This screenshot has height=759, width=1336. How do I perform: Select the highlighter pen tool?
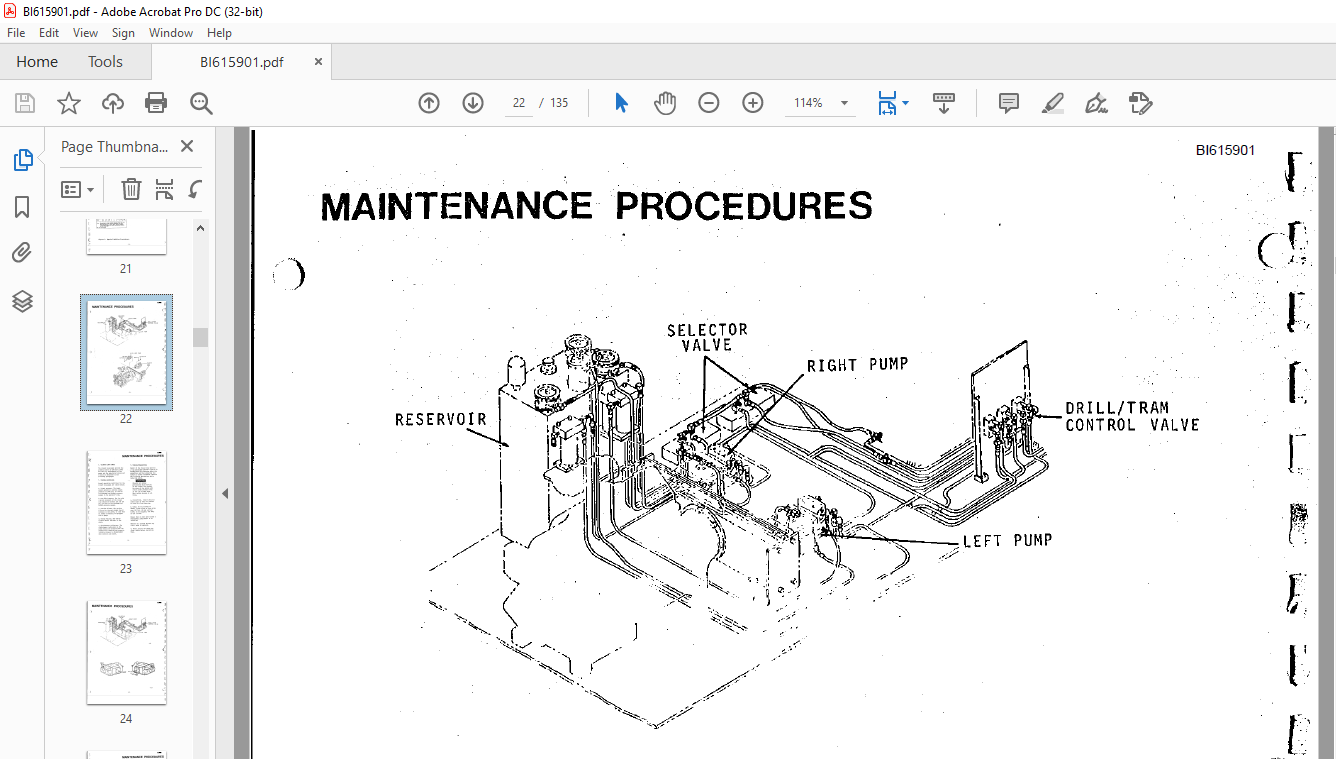click(1052, 103)
